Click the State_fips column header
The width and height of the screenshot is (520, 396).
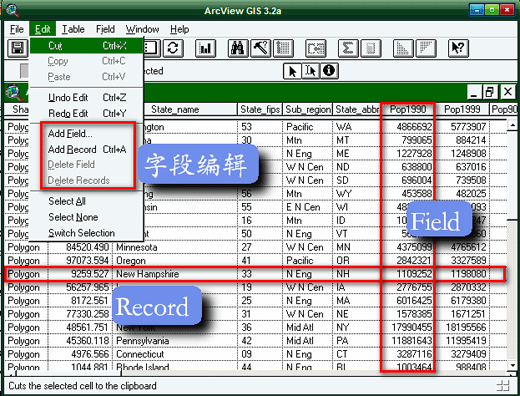pos(260,109)
